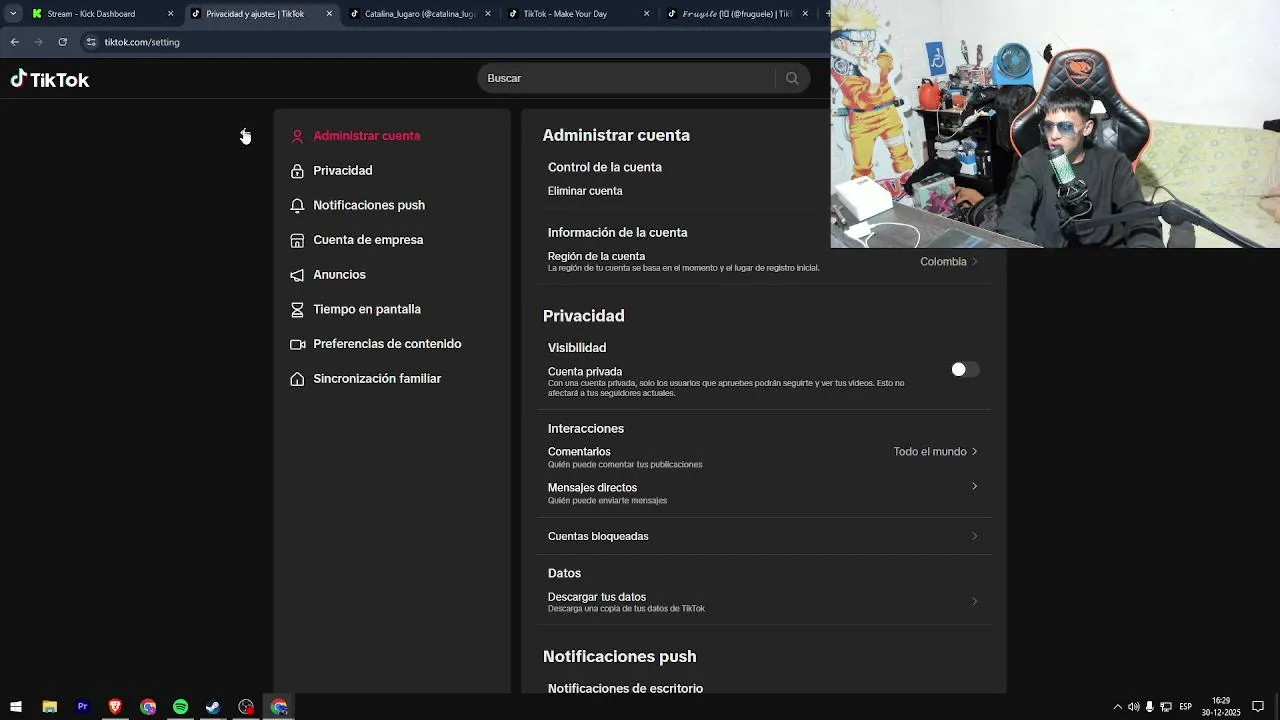Toggle the Cuenta privada switch

tap(965, 370)
